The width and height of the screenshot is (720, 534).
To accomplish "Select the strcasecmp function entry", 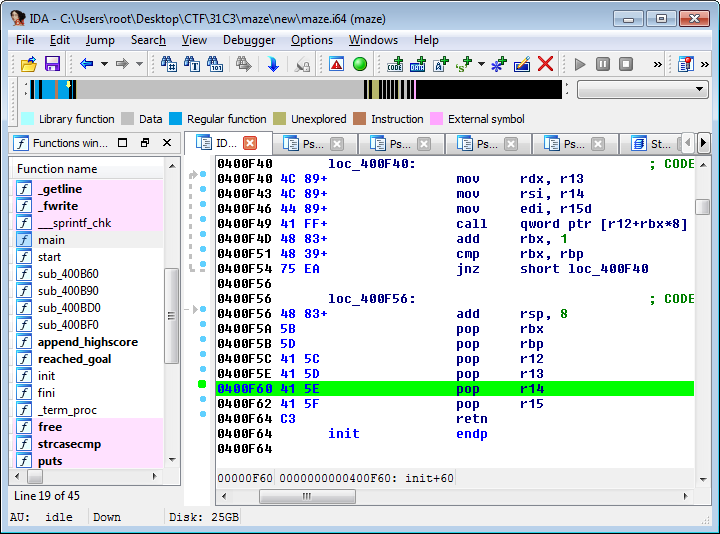I will (69, 444).
